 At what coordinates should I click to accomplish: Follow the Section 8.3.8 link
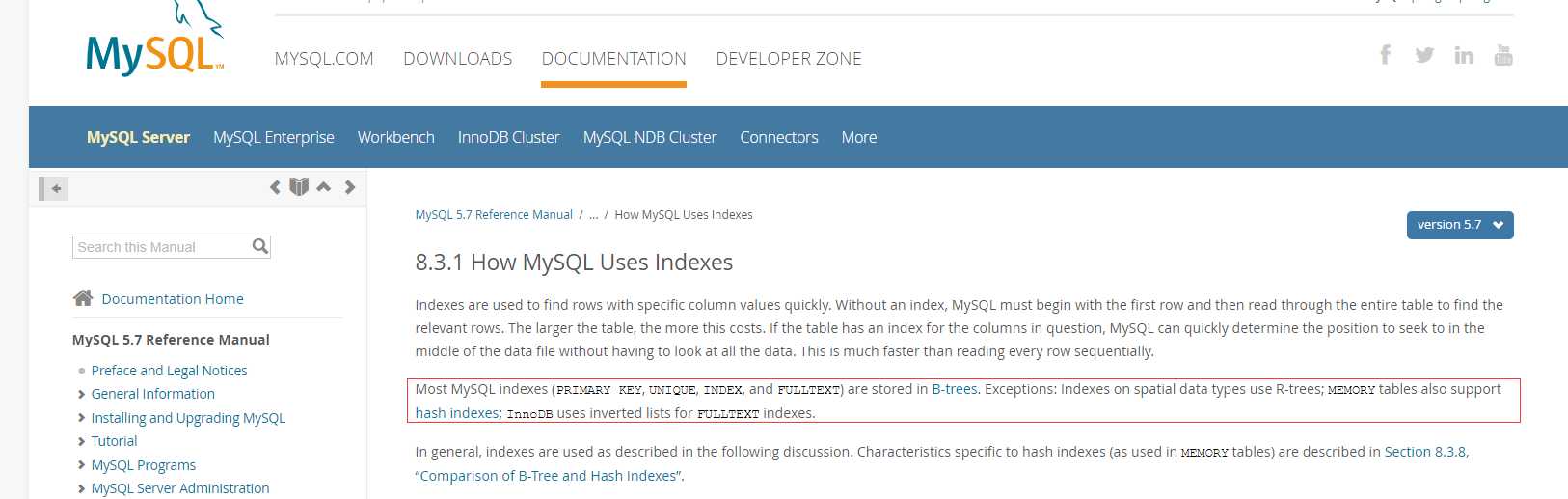tap(1426, 452)
